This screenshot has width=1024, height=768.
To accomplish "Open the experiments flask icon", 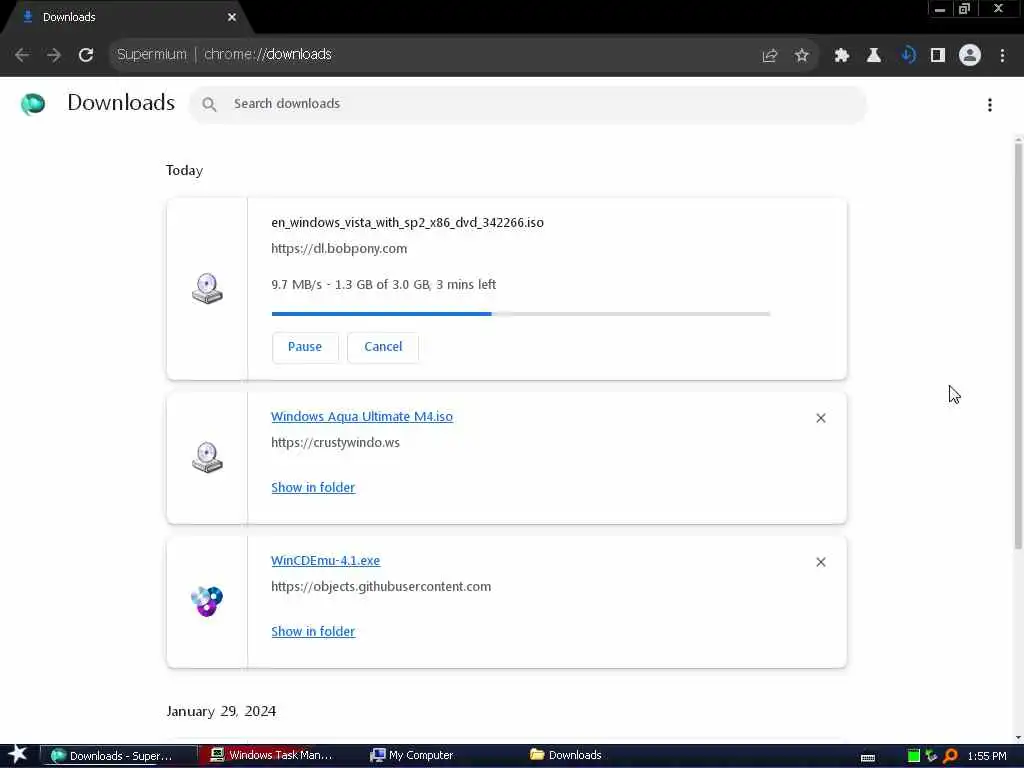I will tap(874, 56).
